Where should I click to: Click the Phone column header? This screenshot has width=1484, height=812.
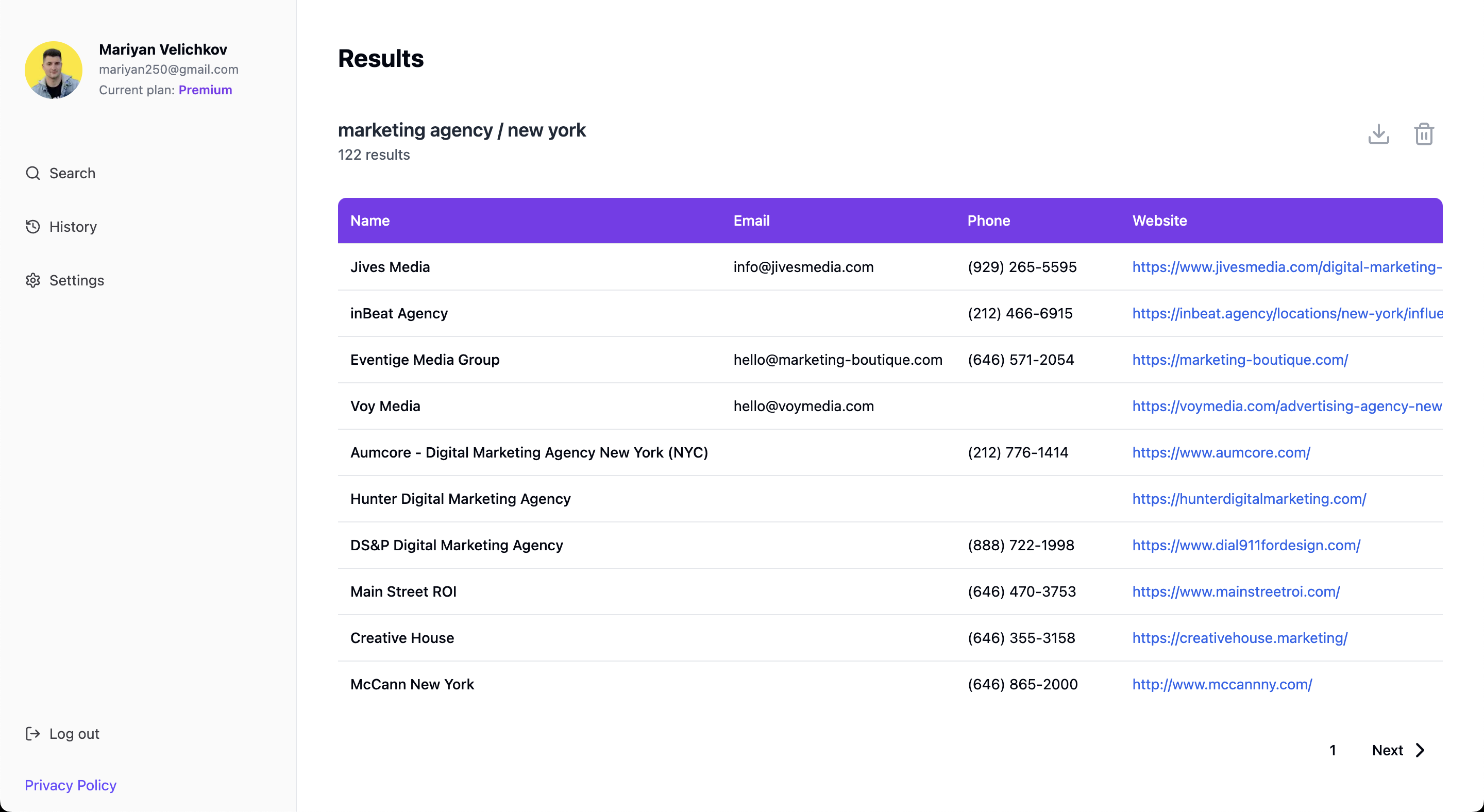click(989, 221)
